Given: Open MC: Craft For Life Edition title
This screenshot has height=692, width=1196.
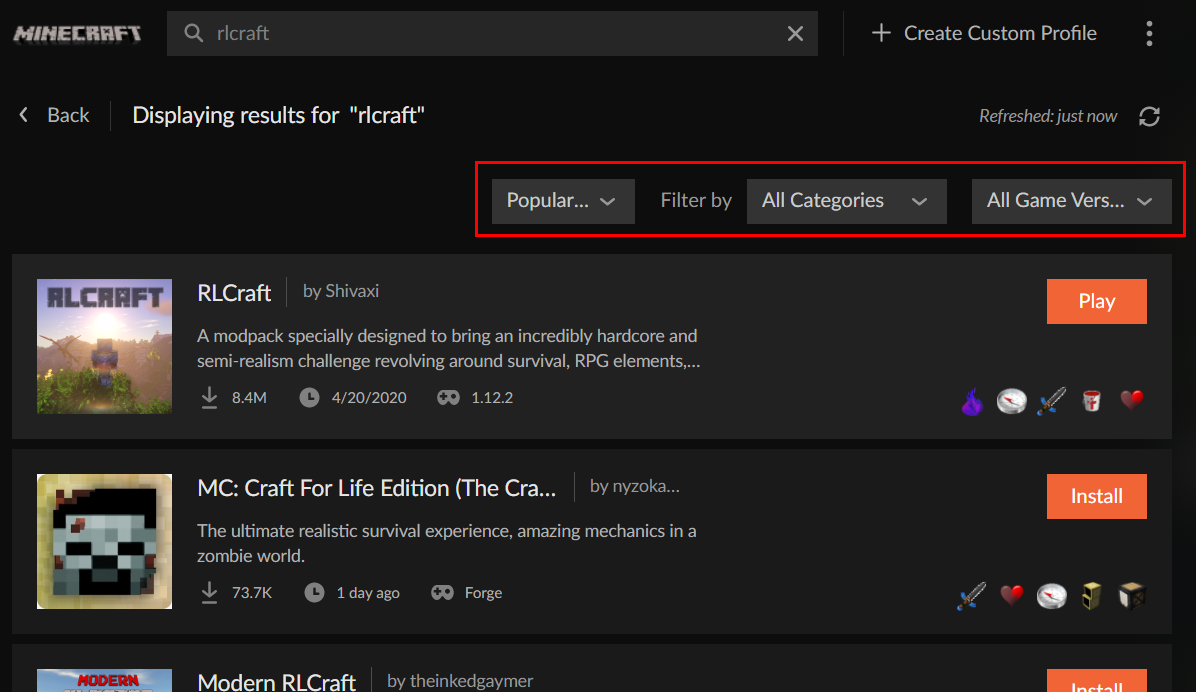Looking at the screenshot, I should 377,488.
